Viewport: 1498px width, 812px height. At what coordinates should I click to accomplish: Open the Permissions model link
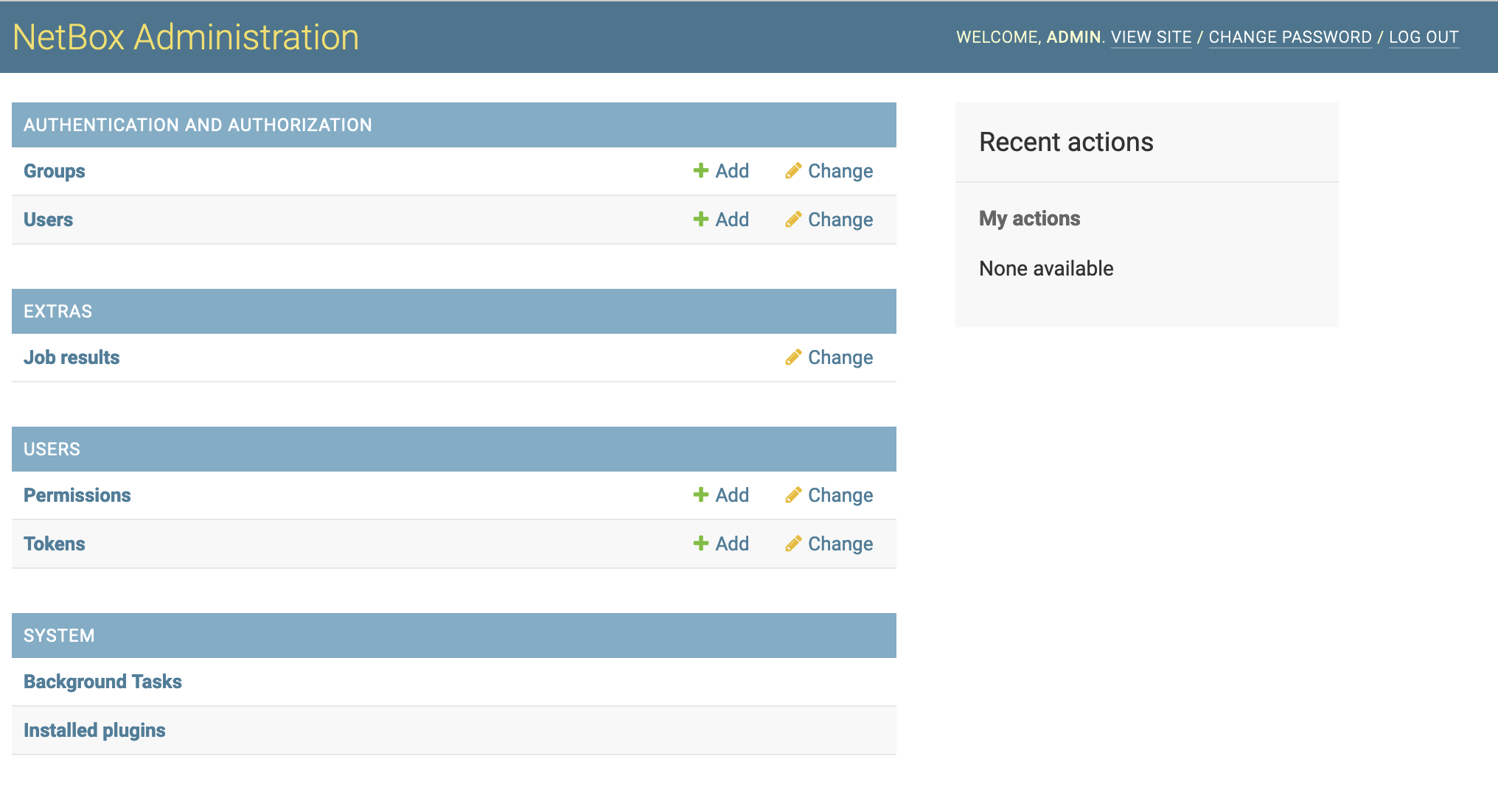(x=77, y=495)
